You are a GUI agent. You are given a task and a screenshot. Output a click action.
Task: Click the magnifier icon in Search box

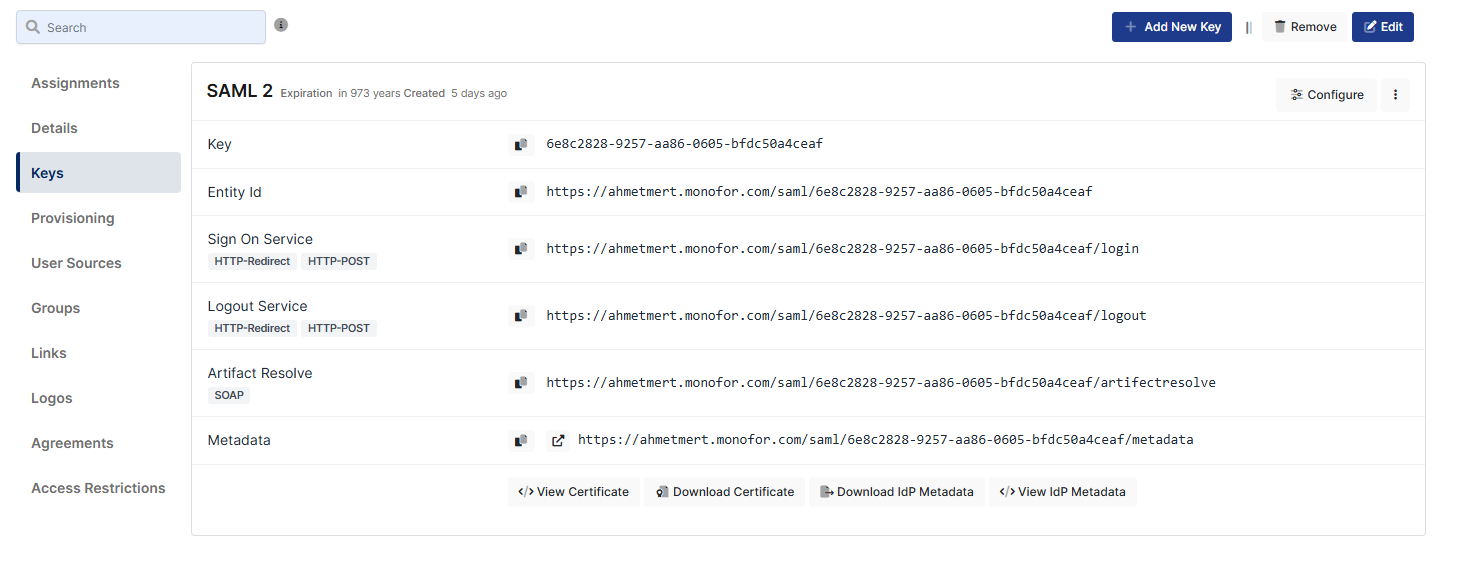point(33,27)
